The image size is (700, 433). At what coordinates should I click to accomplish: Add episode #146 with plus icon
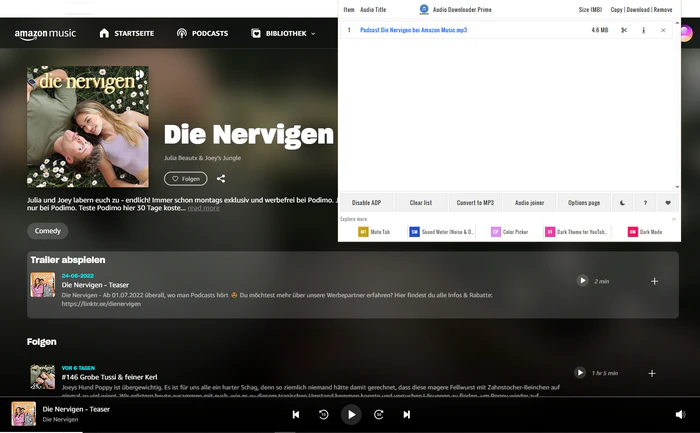tap(652, 373)
